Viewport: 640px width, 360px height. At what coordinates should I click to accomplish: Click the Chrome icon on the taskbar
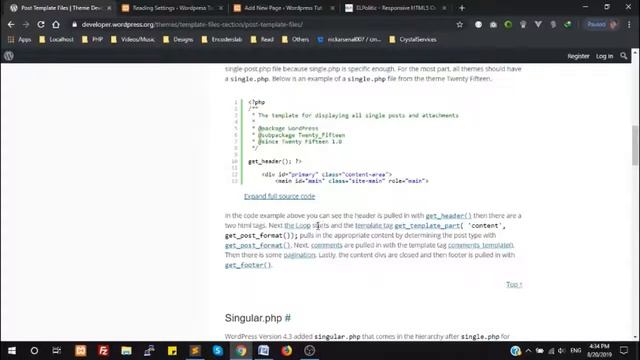click(x=241, y=351)
